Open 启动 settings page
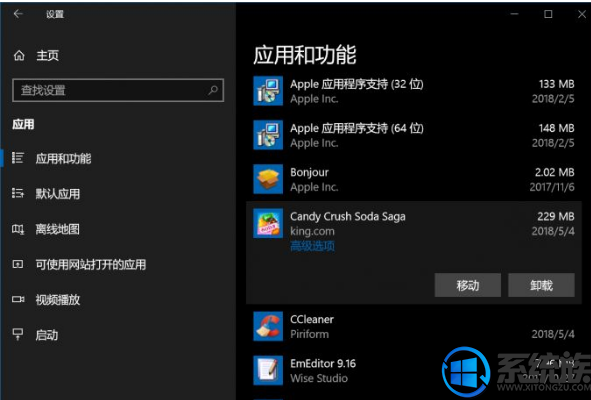 click(x=47, y=335)
